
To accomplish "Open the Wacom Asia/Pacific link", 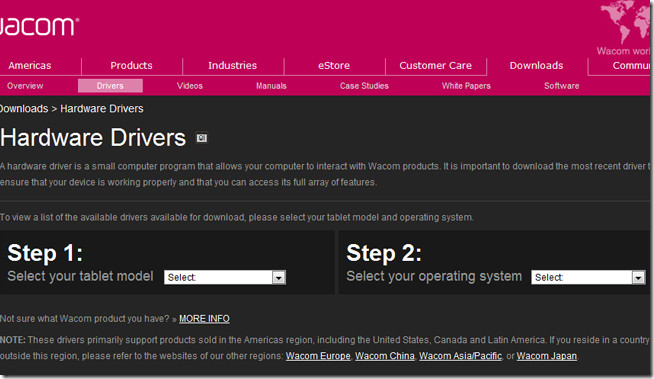I will pos(460,356).
